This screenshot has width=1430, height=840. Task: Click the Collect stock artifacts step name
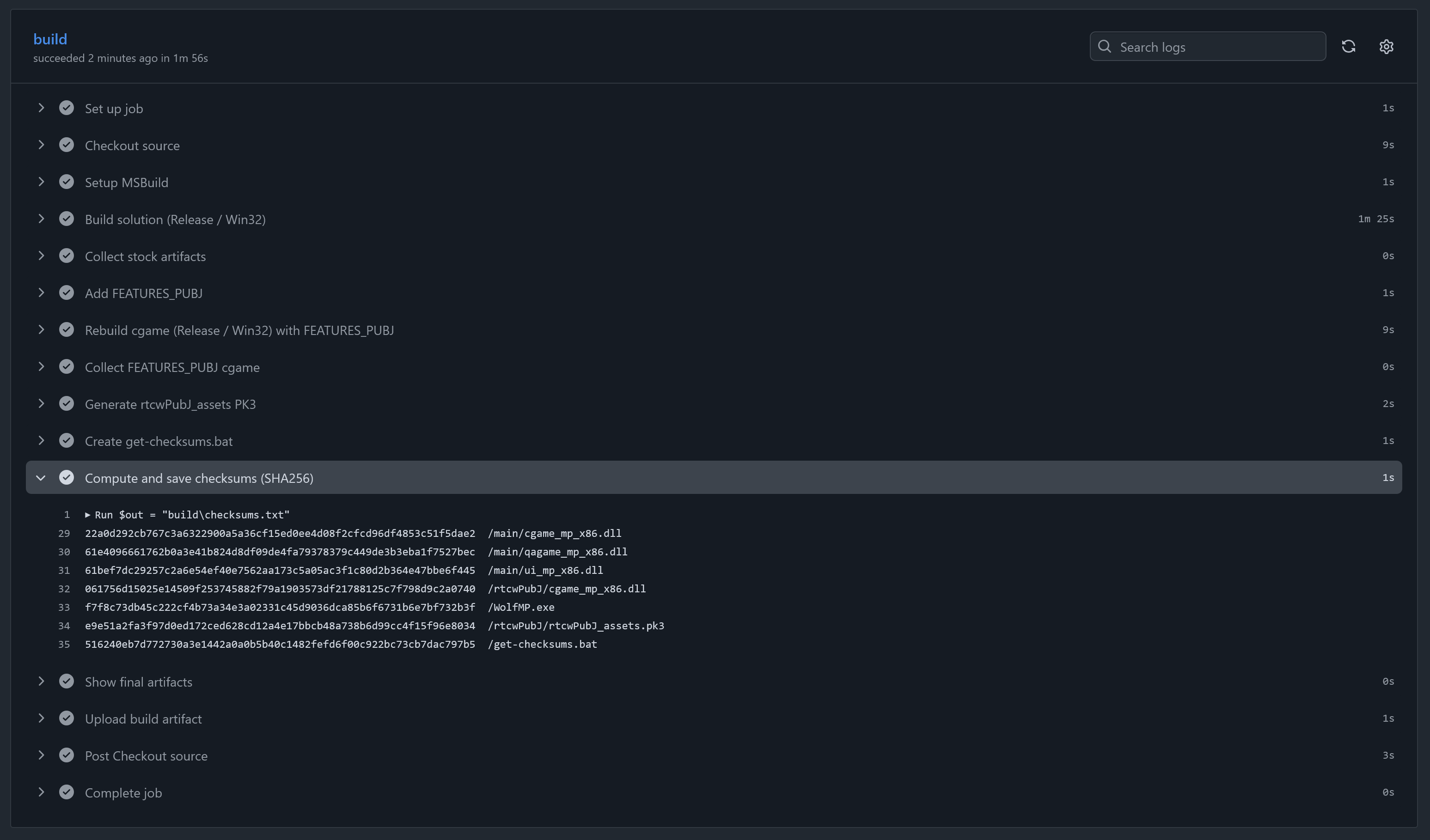coord(145,256)
